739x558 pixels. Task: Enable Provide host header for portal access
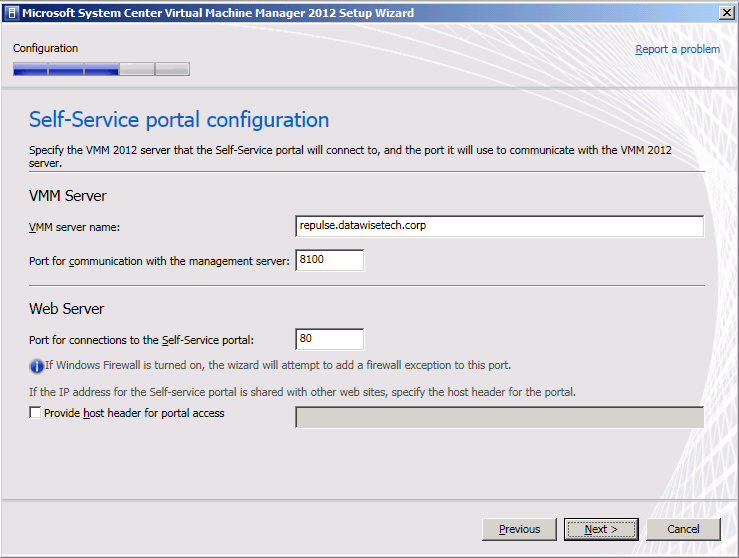pos(35,413)
